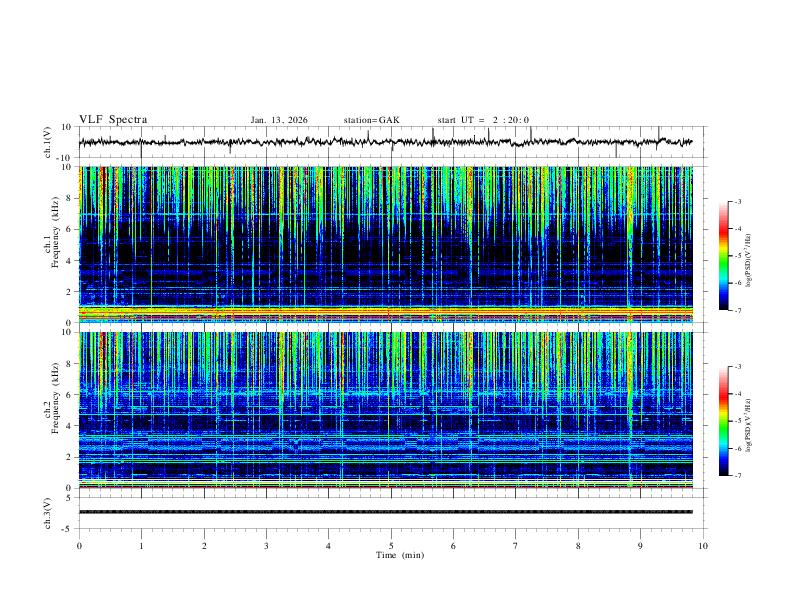This screenshot has height=612, width=792.
Task: Click time-axis tick label "5"
Action: point(391,546)
